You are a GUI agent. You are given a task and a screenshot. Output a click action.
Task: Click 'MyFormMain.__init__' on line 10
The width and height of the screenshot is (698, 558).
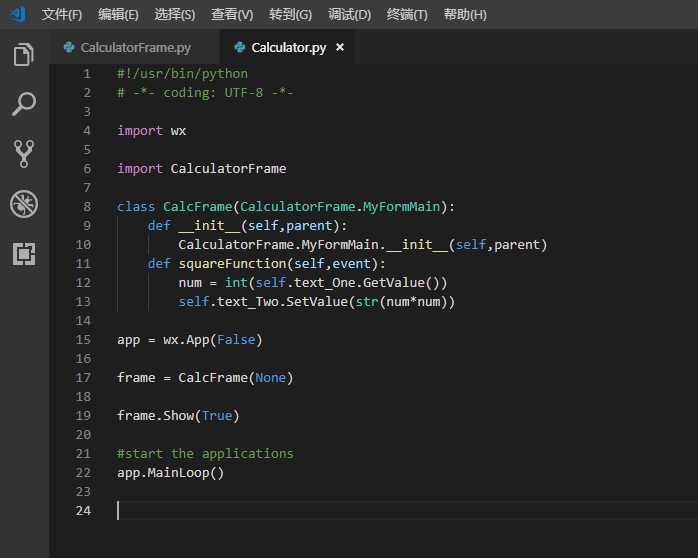click(x=374, y=245)
